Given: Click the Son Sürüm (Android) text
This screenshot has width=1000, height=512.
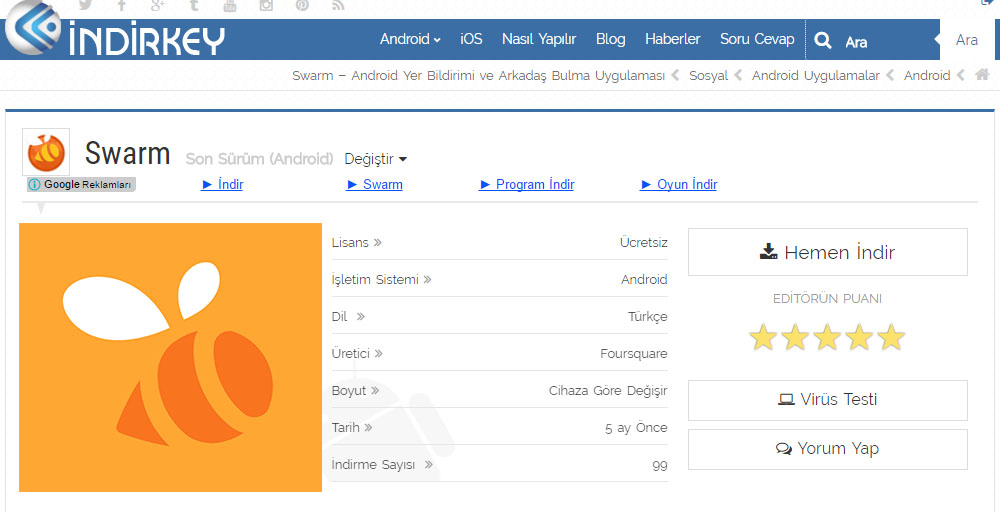Looking at the screenshot, I should coord(260,159).
